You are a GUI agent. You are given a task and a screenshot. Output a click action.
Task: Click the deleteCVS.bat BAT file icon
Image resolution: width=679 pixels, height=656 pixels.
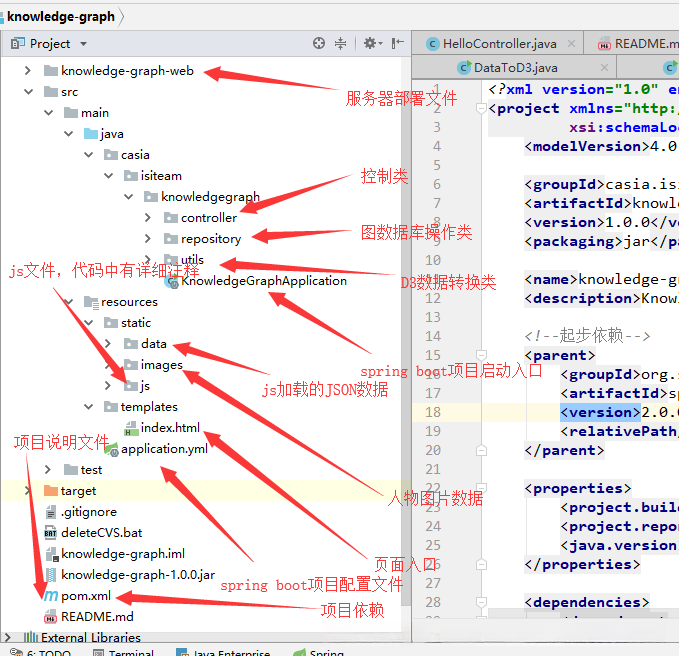(x=51, y=533)
